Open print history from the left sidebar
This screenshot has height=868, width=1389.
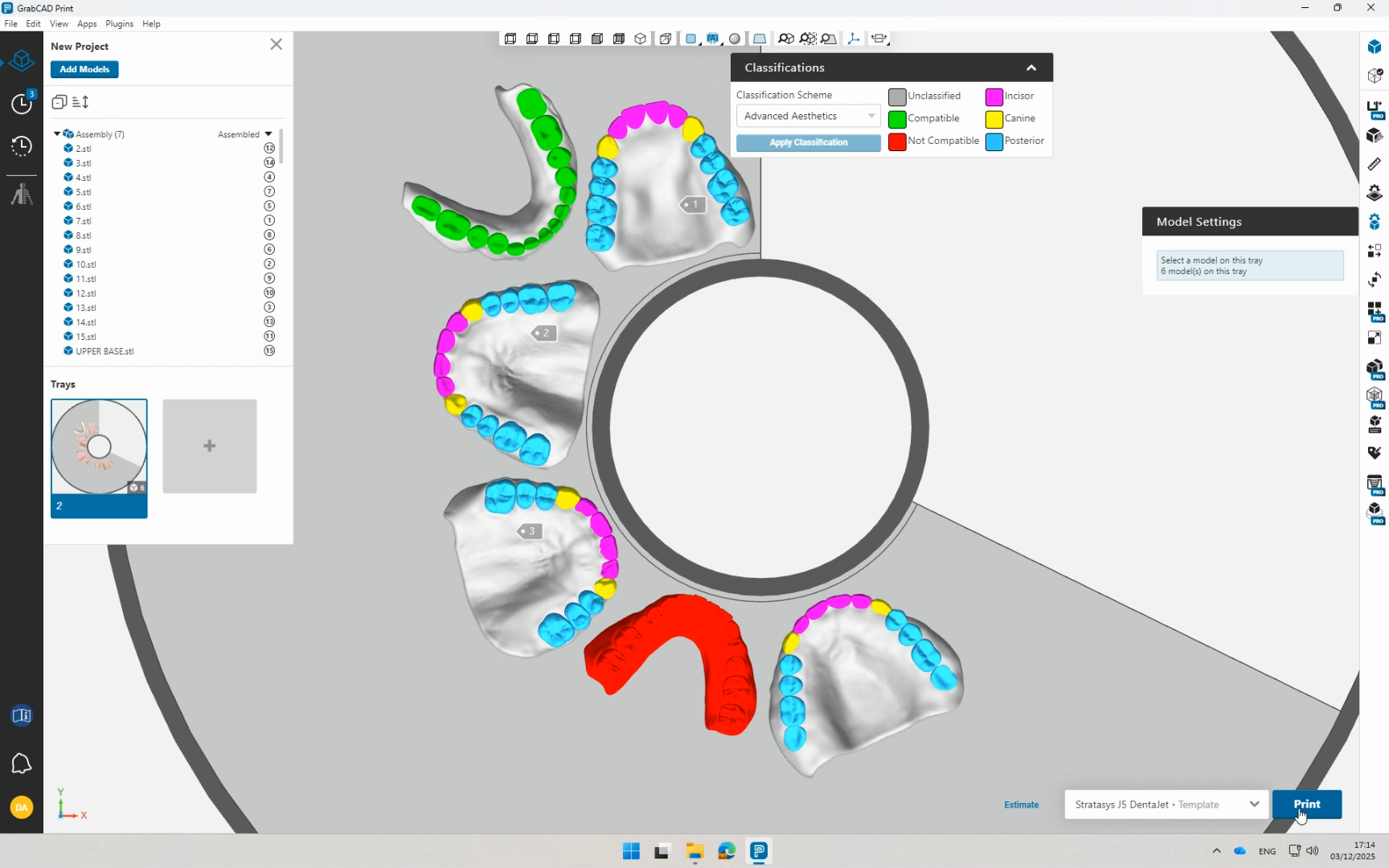[22, 146]
